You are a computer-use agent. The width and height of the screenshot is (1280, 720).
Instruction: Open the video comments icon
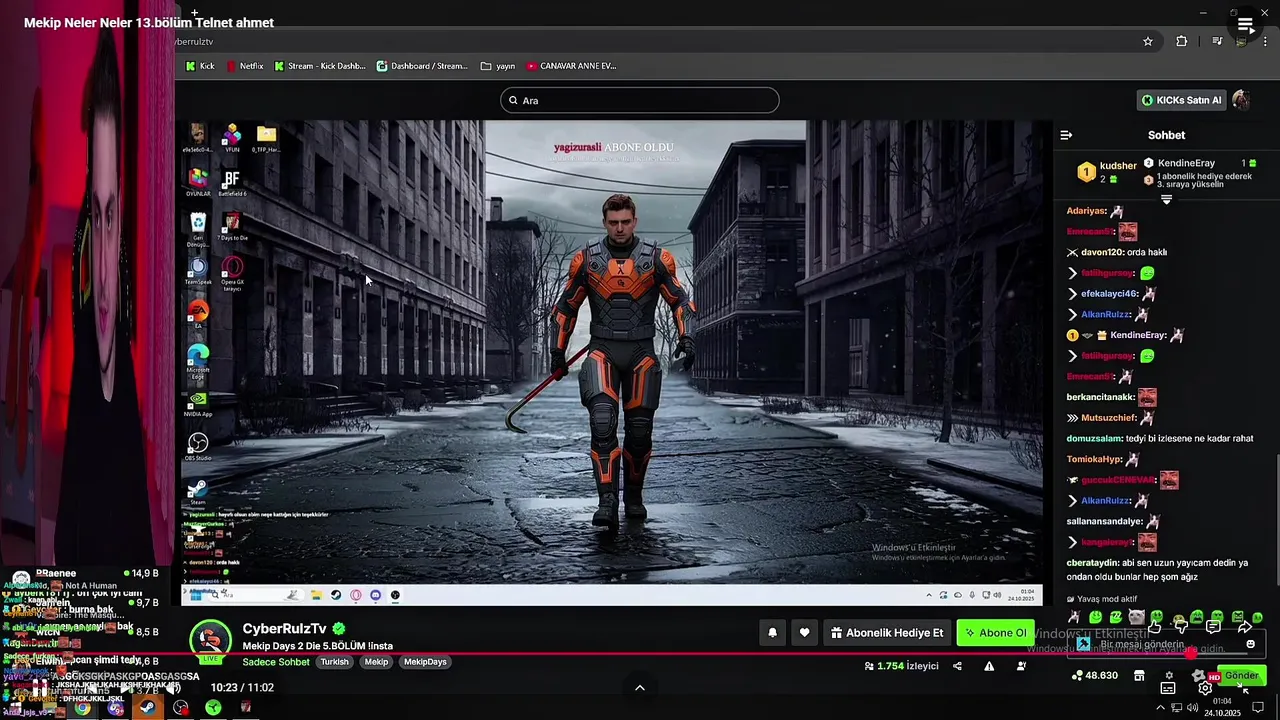(x=1213, y=627)
